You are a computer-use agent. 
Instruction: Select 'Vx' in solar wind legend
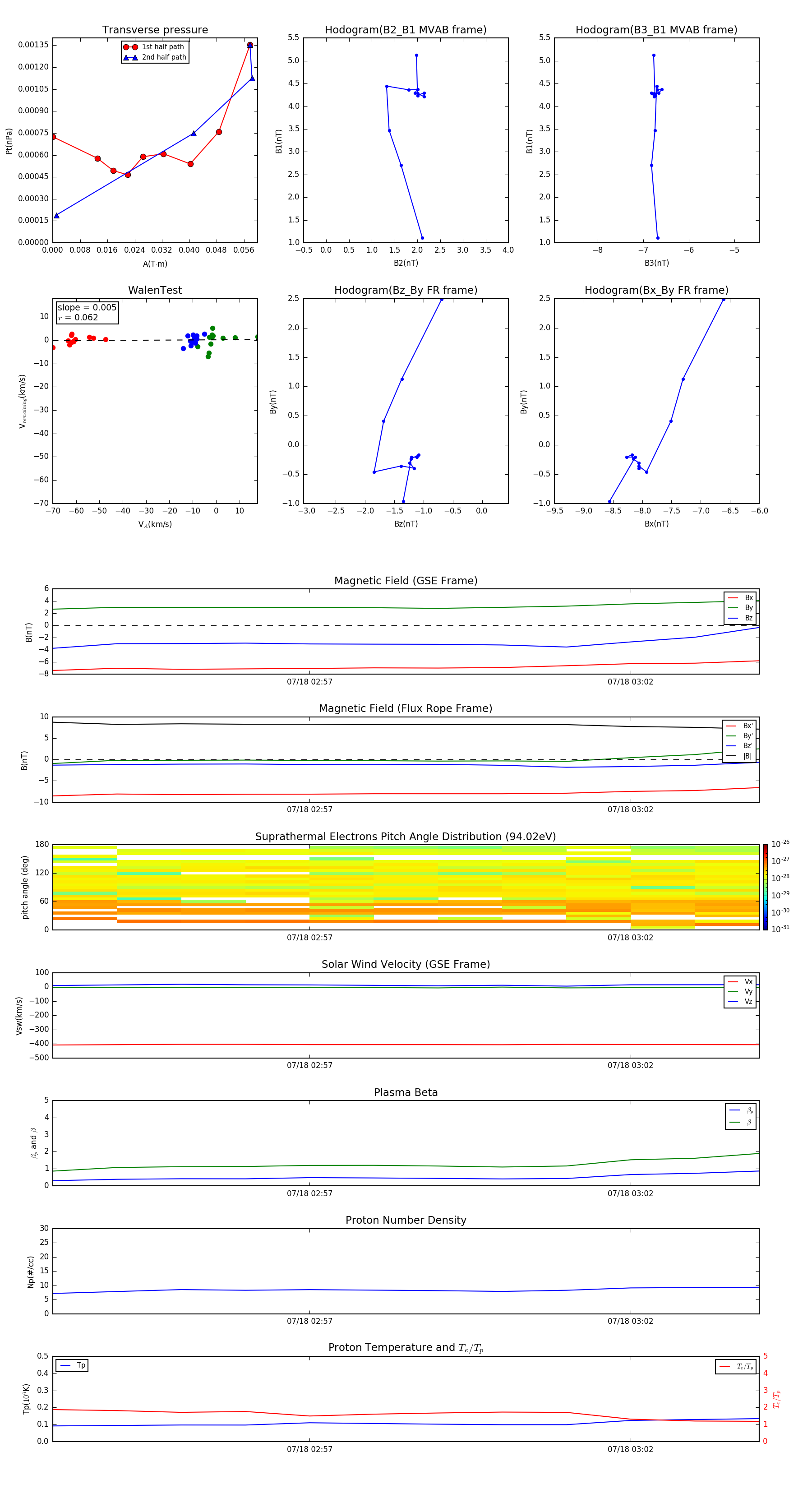(x=740, y=981)
